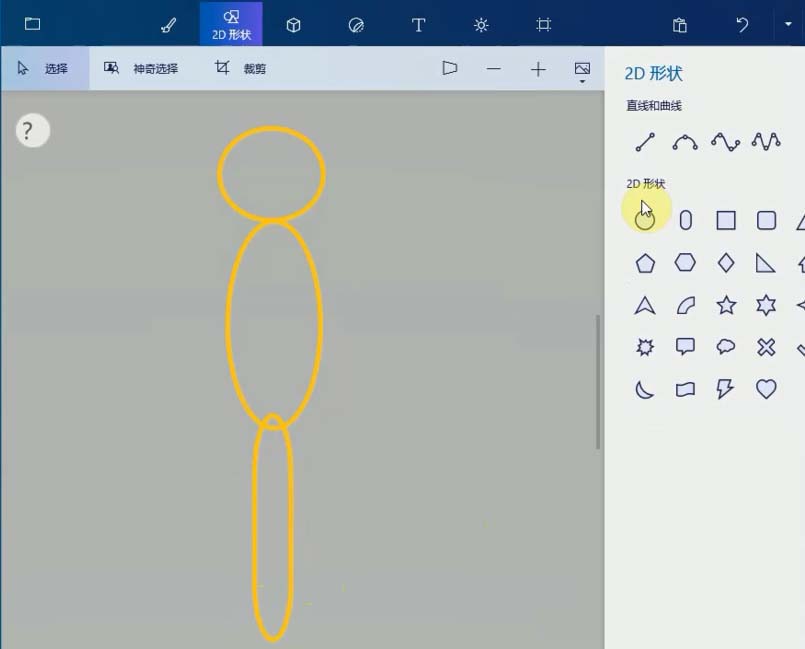
Task: Choose the 神奇选择 tool
Action: [141, 68]
